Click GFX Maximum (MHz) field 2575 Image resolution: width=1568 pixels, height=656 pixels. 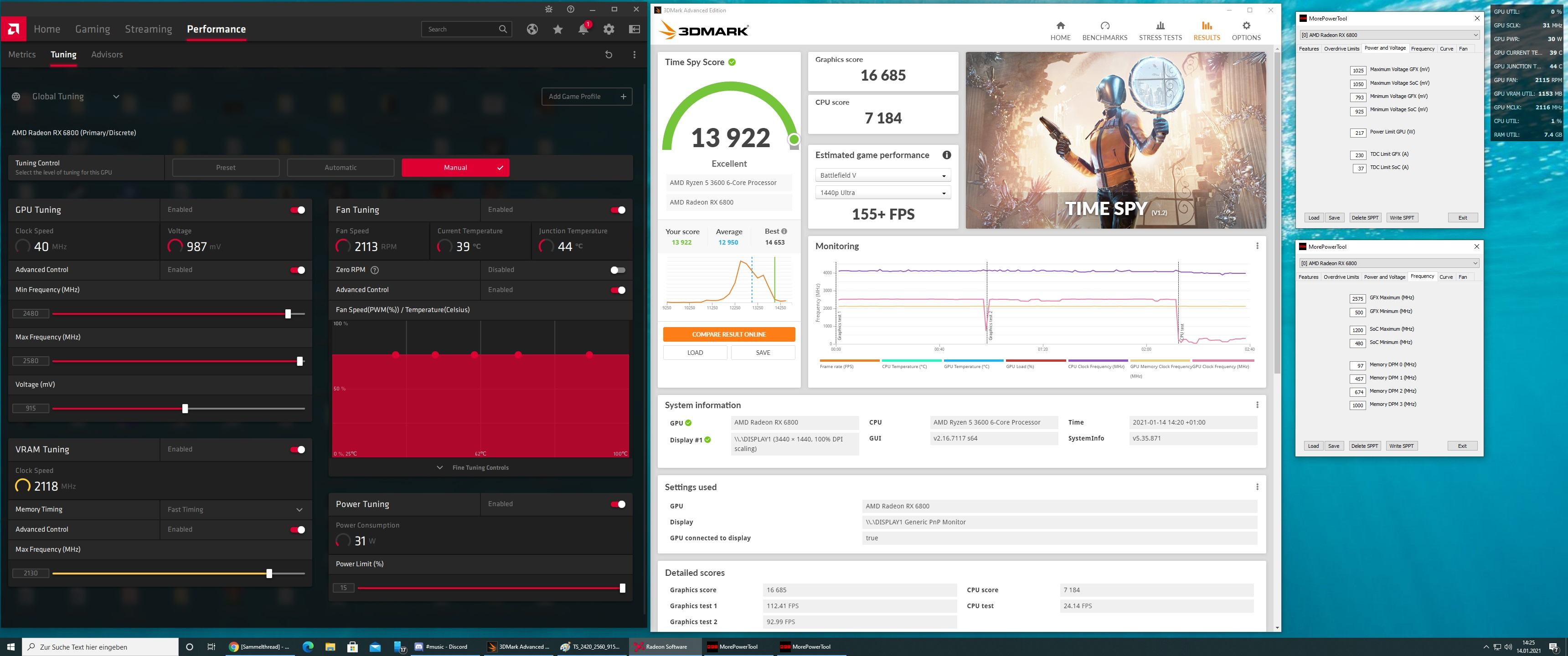[x=1357, y=299]
